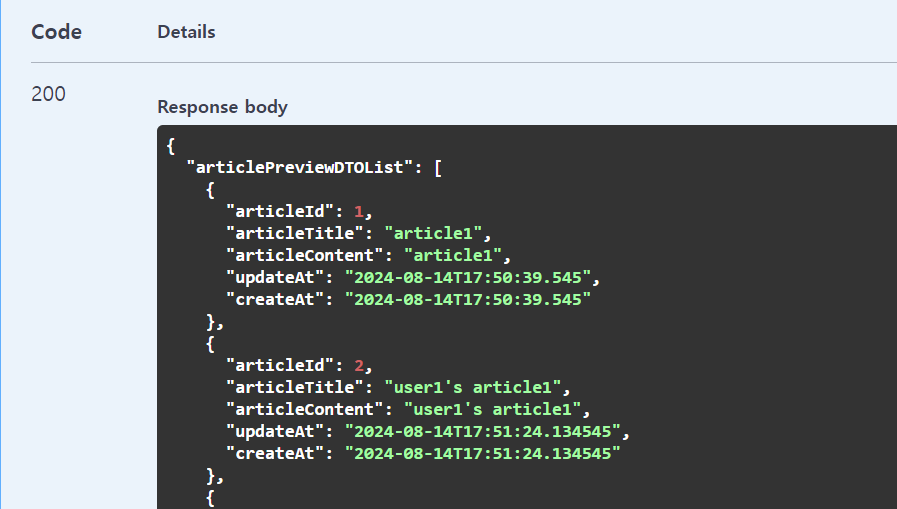Click the first updateAt timestamp ending 39.545
Screen dimensions: 897x509
[468, 277]
